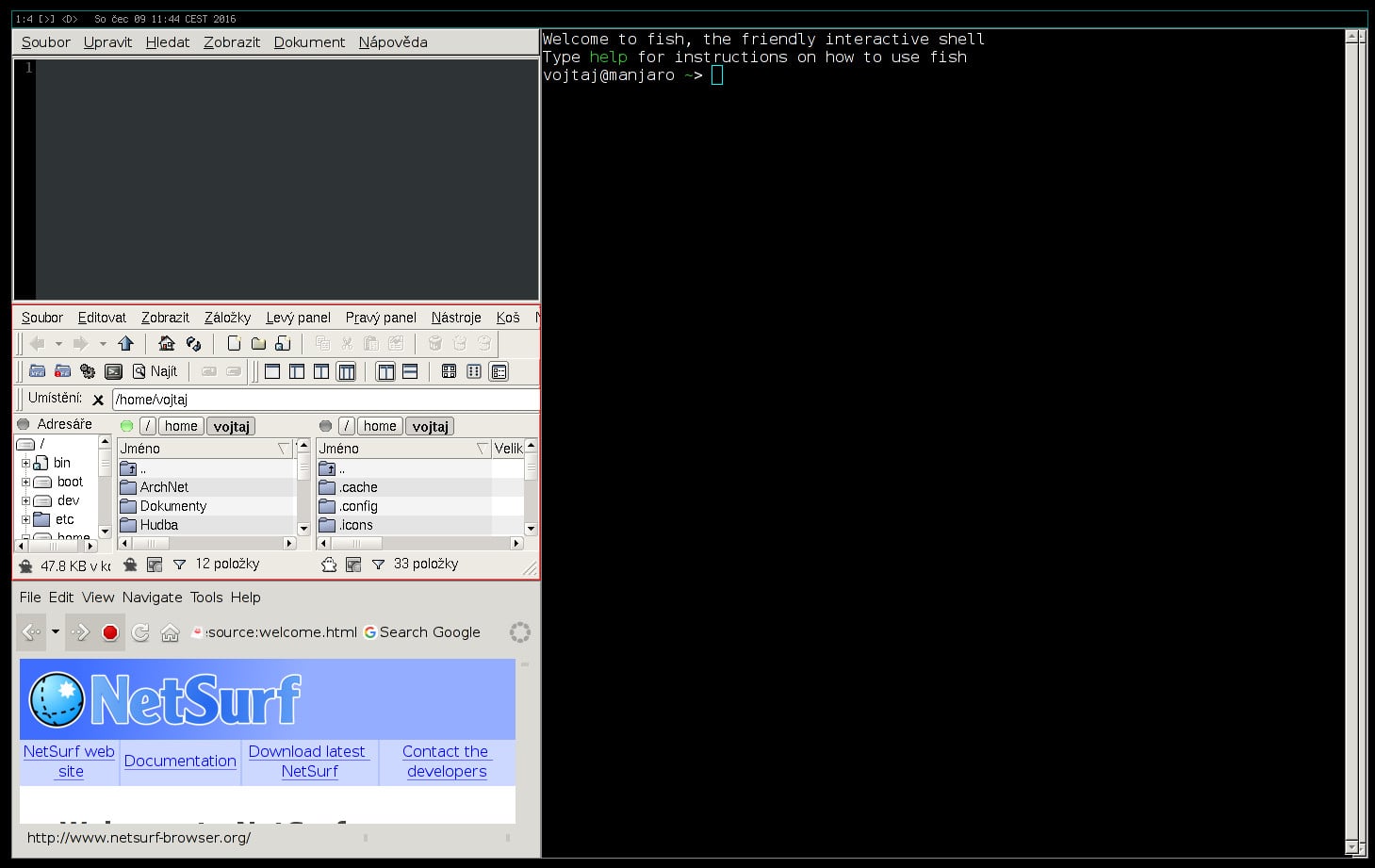Image resolution: width=1375 pixels, height=868 pixels.
Task: Switch Xfe to small icons view
Action: click(474, 371)
